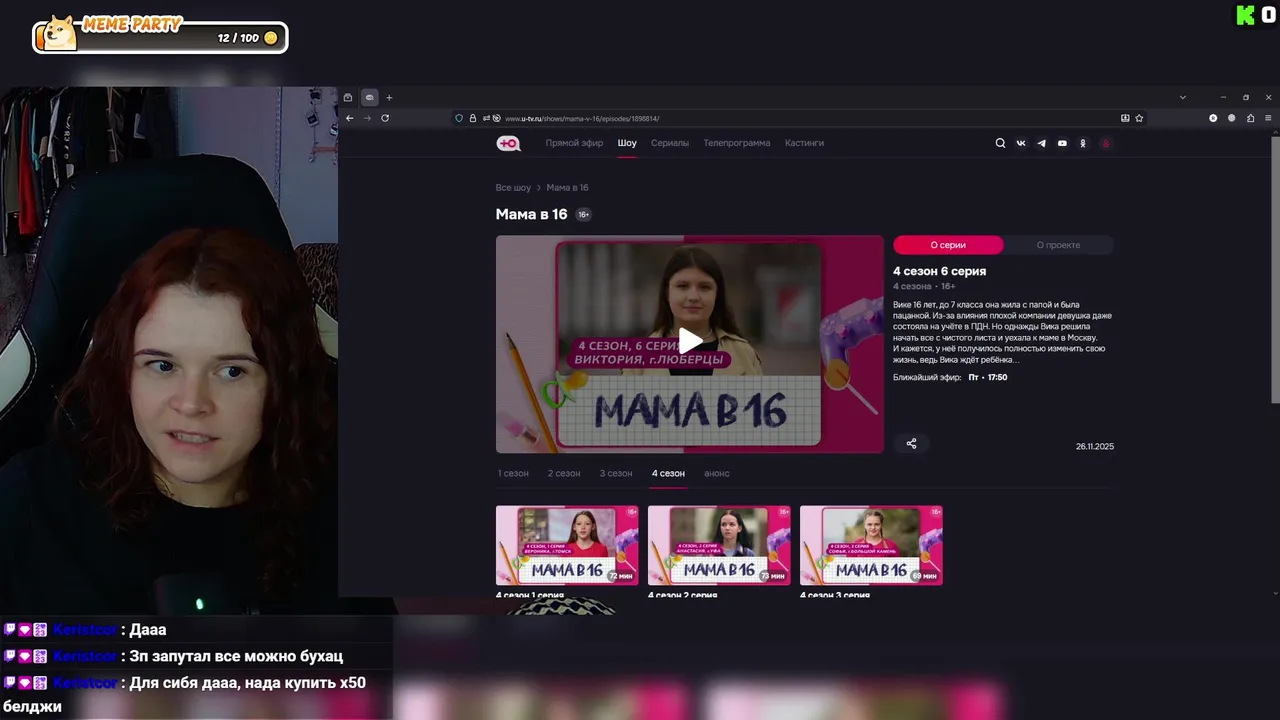Click the Kick logo in the stream overlay
This screenshot has height=720, width=1280.
pyautogui.click(x=1245, y=15)
